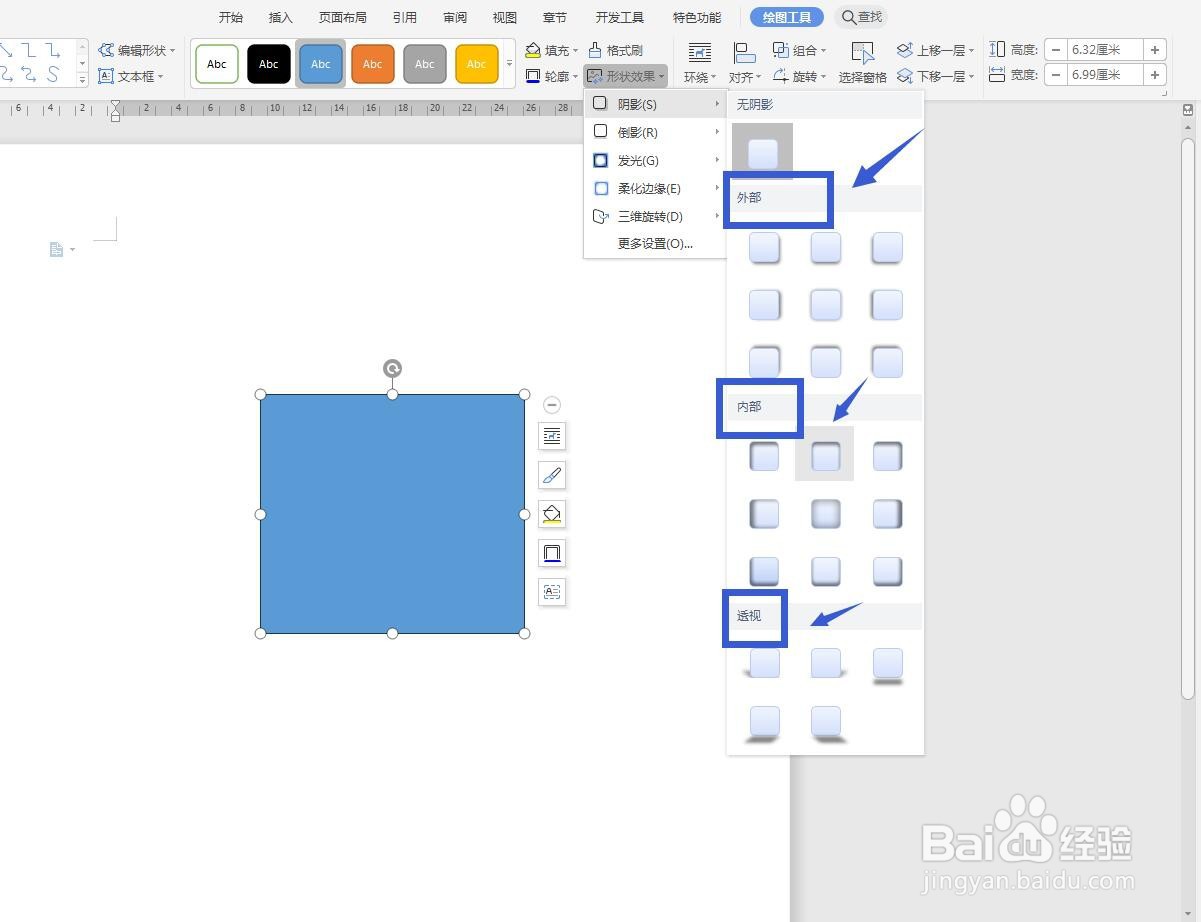The width and height of the screenshot is (1201, 922).
Task: Click the shape fill quick icon
Action: click(x=552, y=514)
